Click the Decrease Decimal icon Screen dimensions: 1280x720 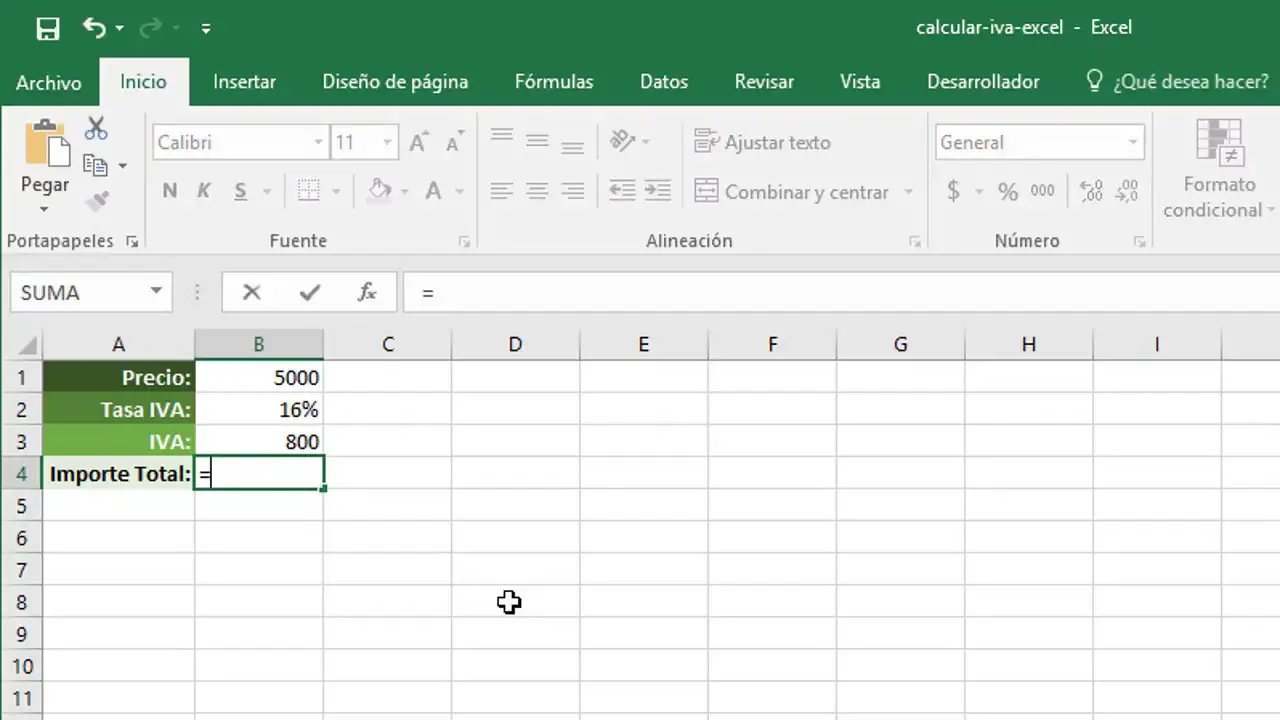click(x=1127, y=191)
